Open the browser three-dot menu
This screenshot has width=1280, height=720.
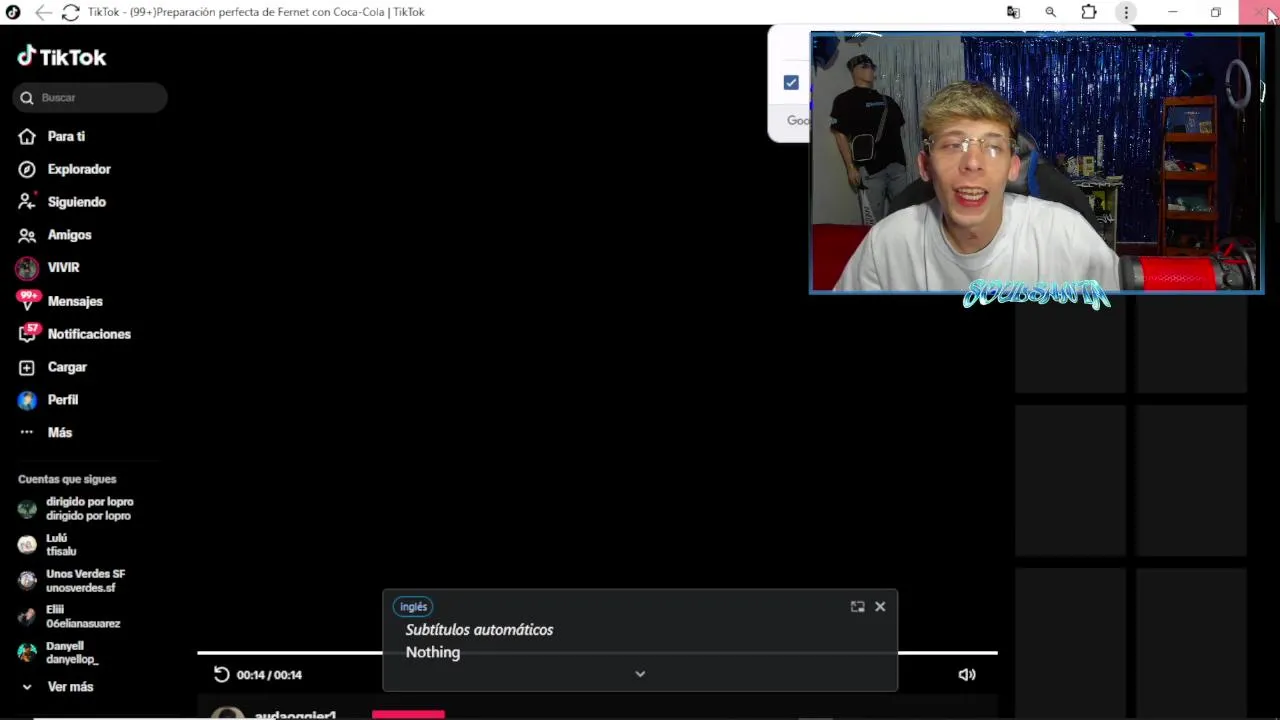(1126, 12)
